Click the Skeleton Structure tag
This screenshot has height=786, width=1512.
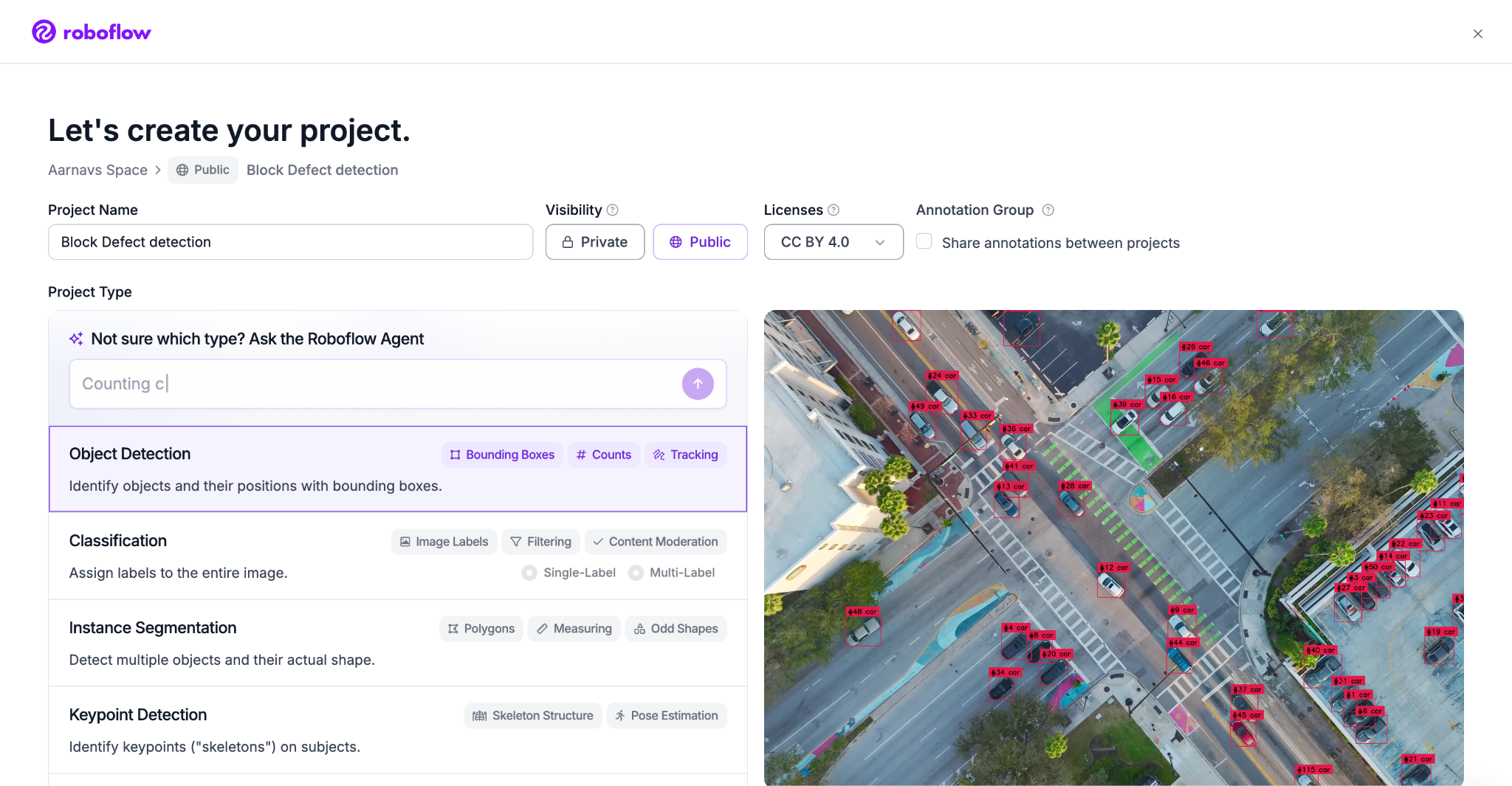click(x=533, y=716)
